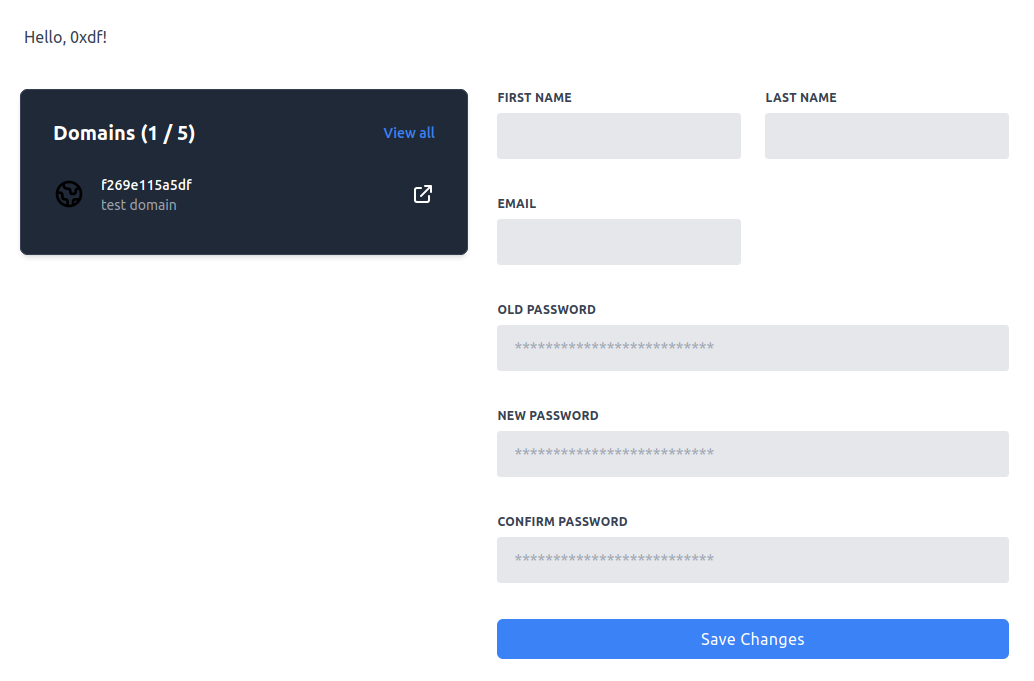Click the globe icon beside f269e115a5df

point(69,194)
